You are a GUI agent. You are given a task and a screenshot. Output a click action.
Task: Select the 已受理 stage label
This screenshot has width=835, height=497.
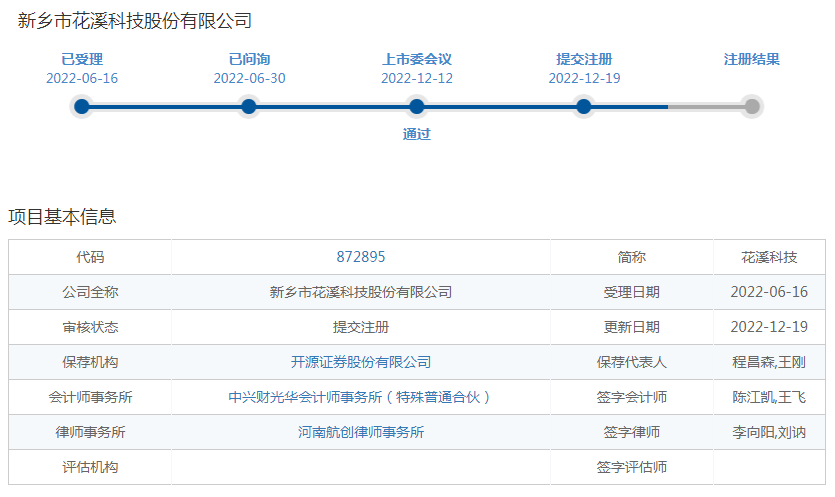click(x=82, y=59)
